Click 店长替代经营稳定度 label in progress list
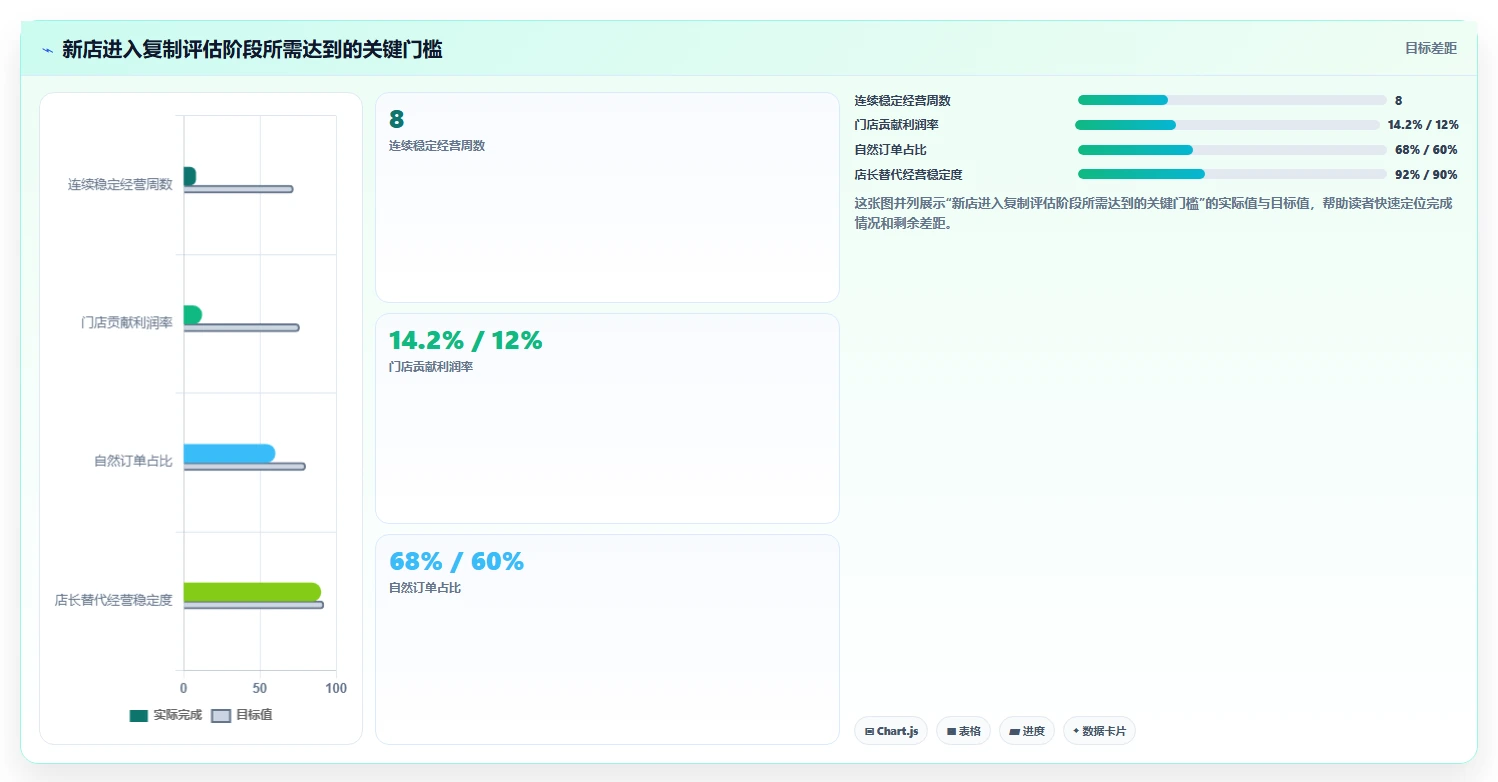 tap(908, 174)
